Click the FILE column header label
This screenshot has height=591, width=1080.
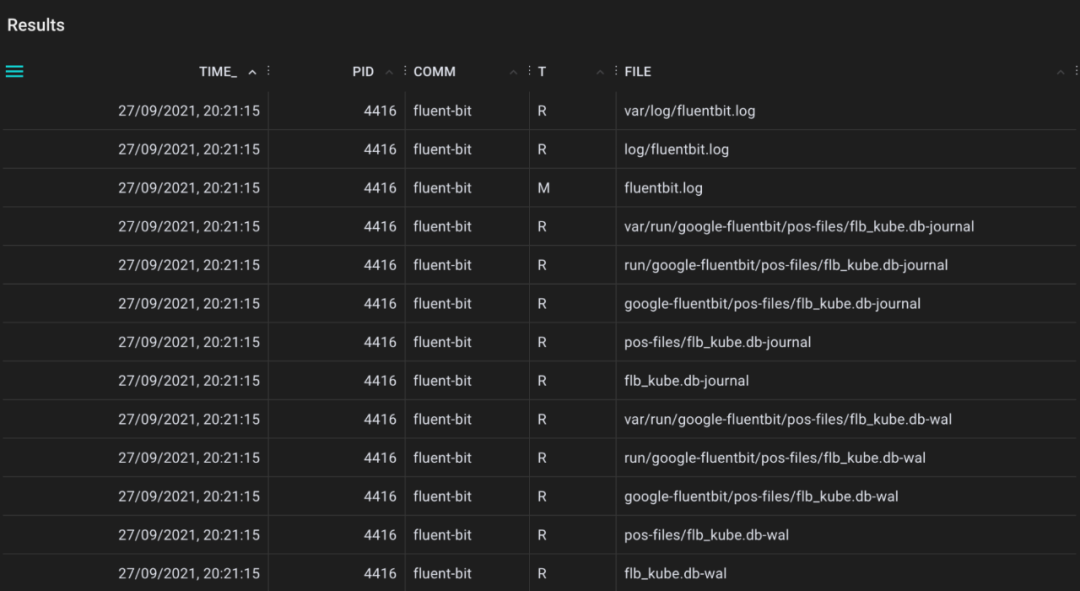[x=638, y=72]
